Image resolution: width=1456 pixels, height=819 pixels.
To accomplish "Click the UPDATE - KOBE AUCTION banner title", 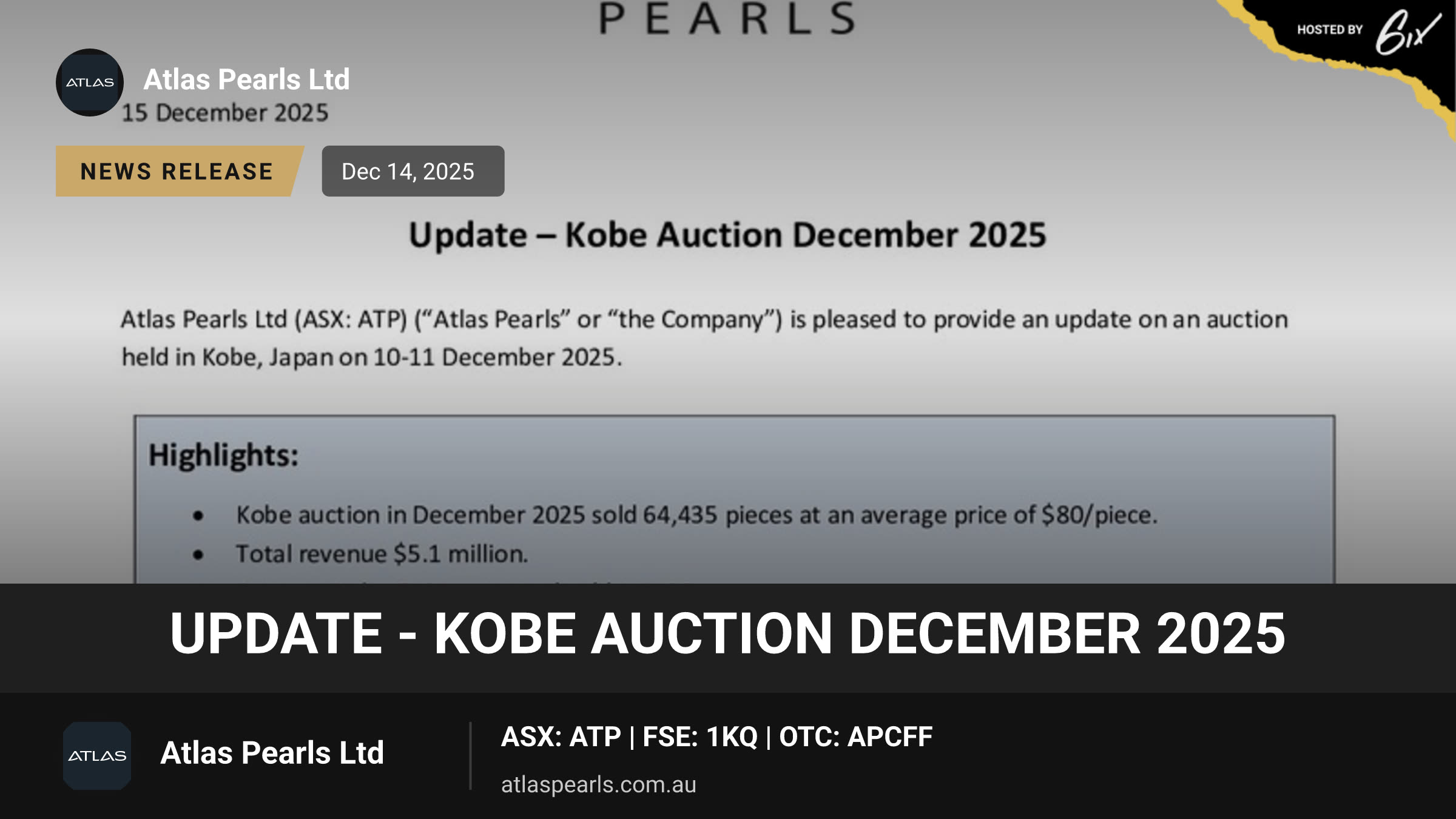I will click(727, 633).
